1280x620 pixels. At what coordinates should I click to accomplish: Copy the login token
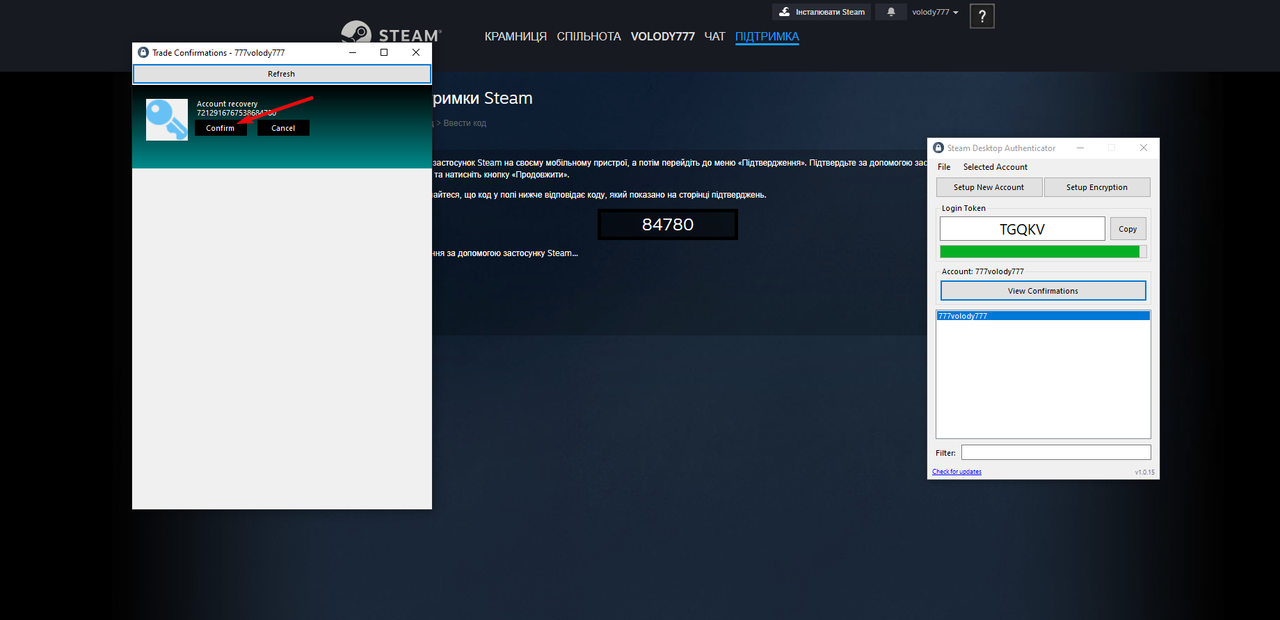point(1128,229)
